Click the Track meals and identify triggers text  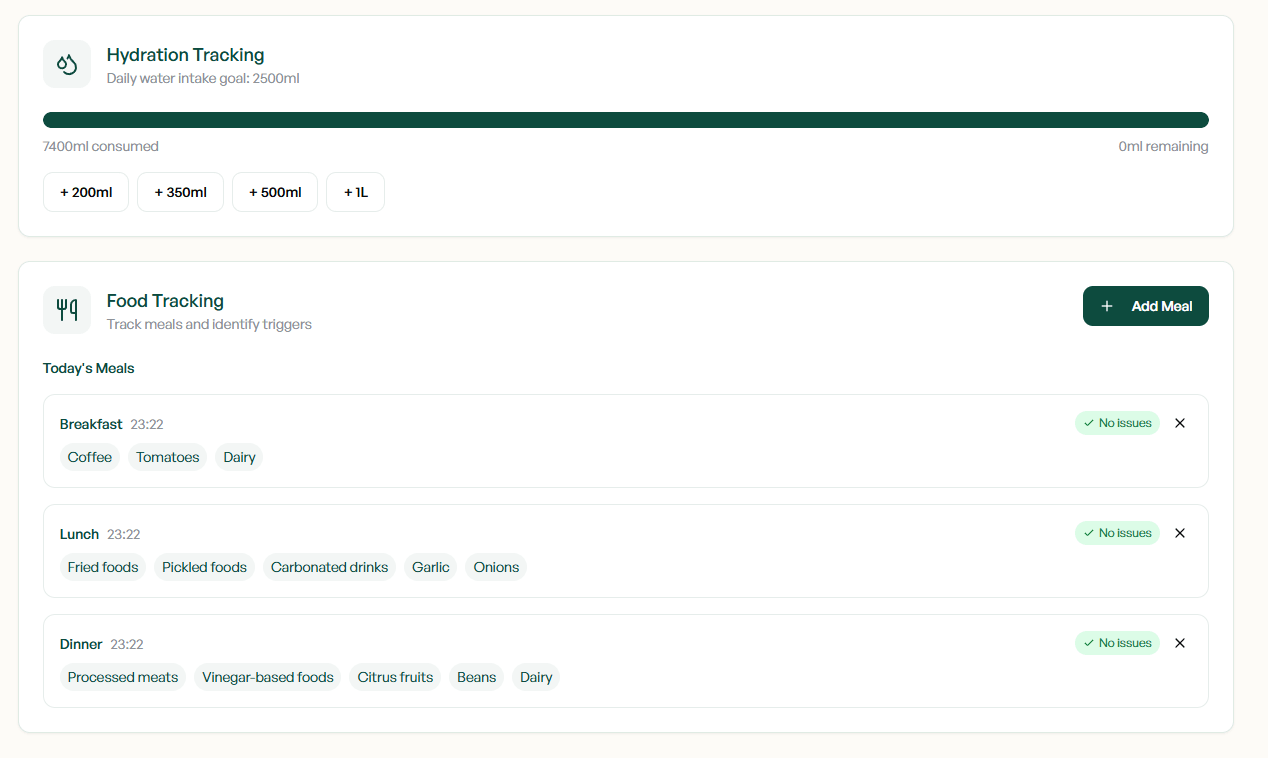pos(209,324)
